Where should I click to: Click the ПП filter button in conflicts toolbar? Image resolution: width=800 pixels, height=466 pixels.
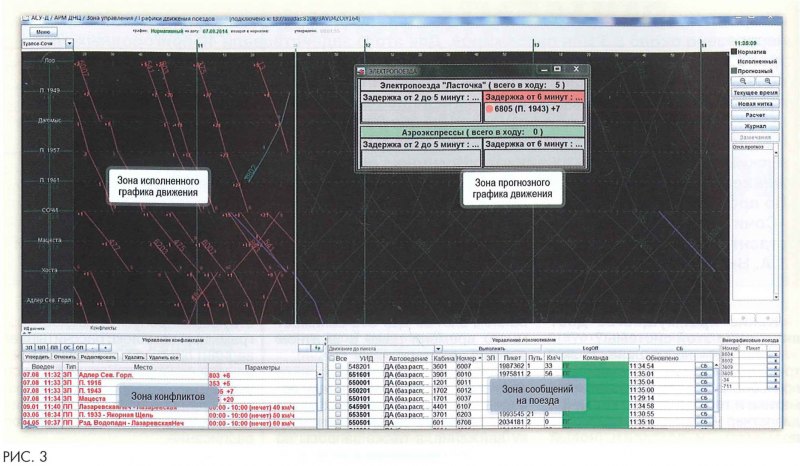(x=56, y=347)
